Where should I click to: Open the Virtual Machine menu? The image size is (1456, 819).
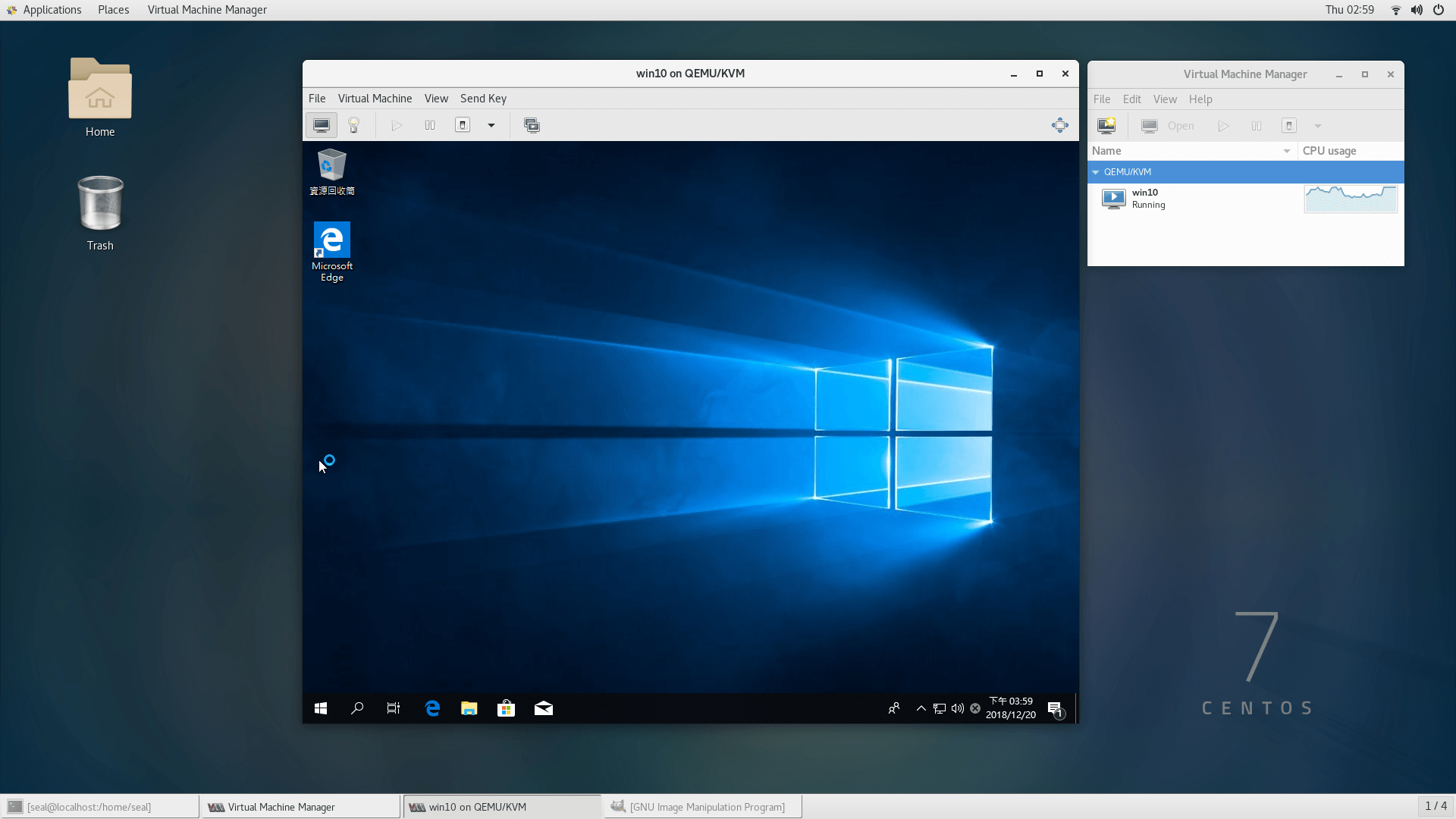tap(375, 98)
